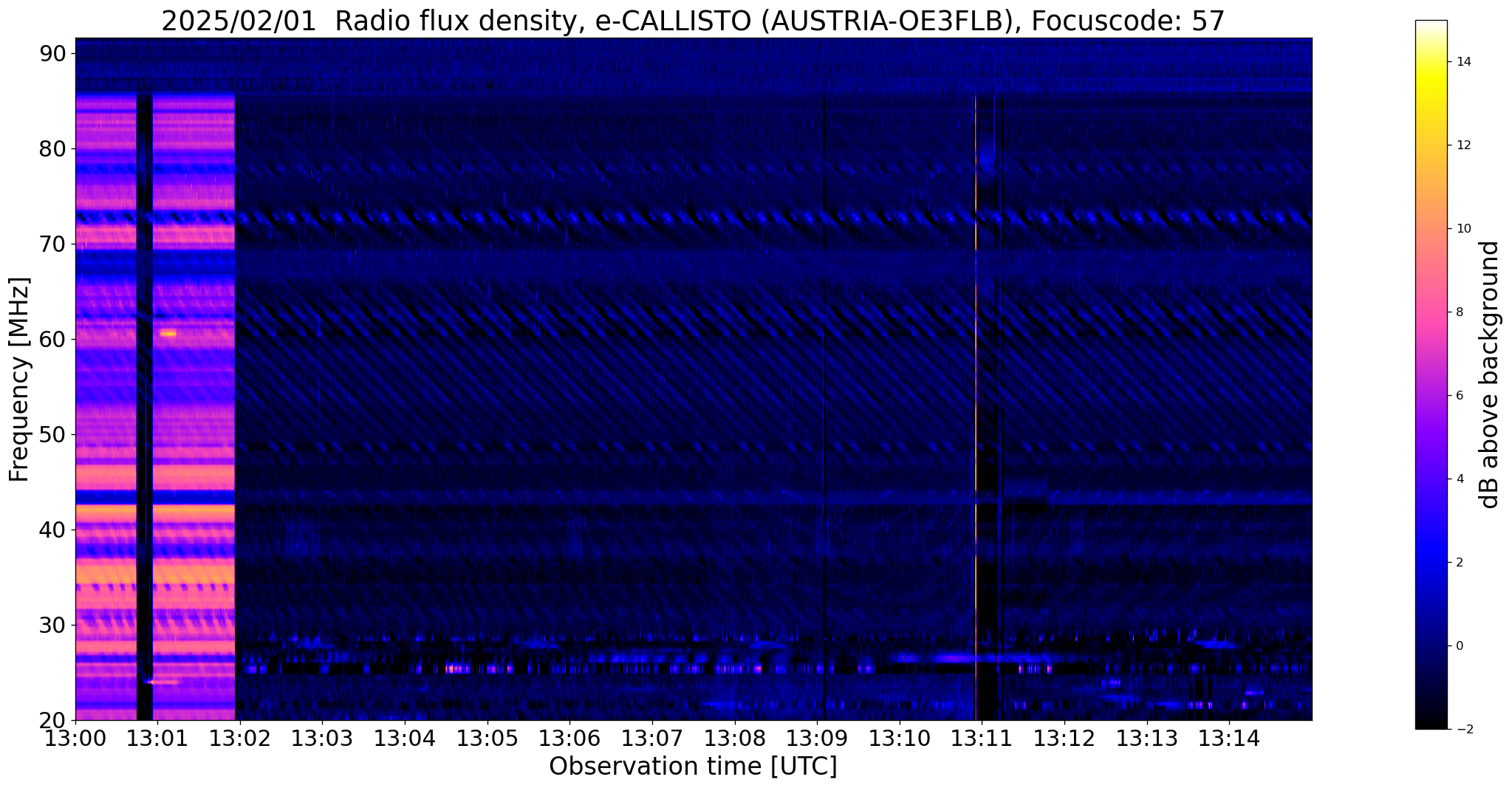Click the 13:13 time tick label
Image resolution: width=1512 pixels, height=788 pixels.
click(x=1147, y=739)
